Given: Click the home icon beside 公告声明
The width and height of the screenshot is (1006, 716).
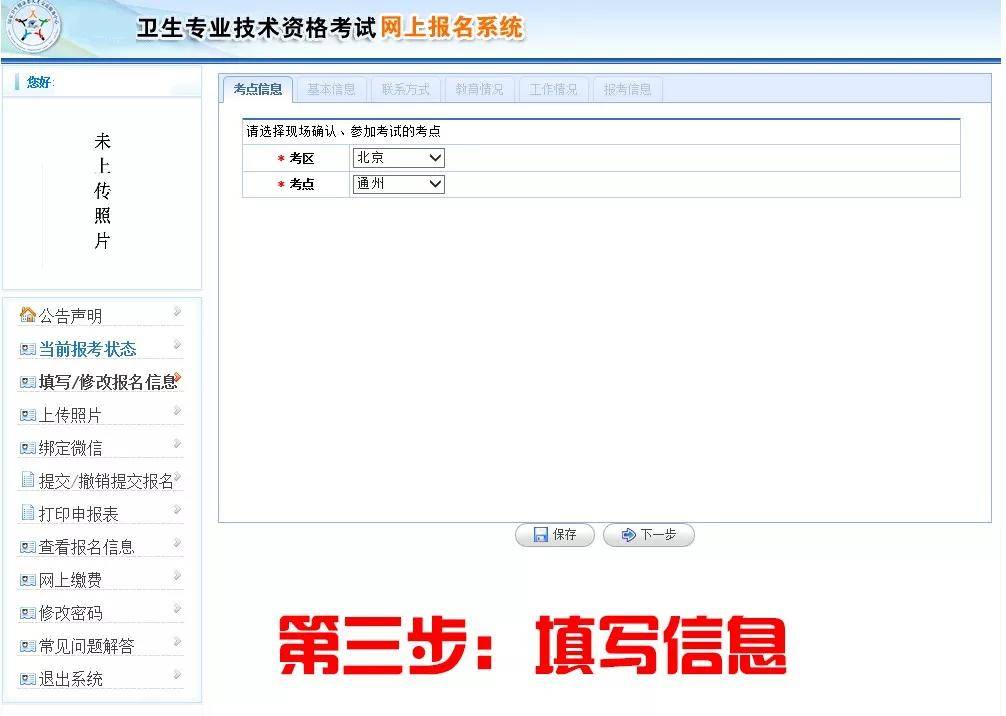Looking at the screenshot, I should pyautogui.click(x=28, y=315).
